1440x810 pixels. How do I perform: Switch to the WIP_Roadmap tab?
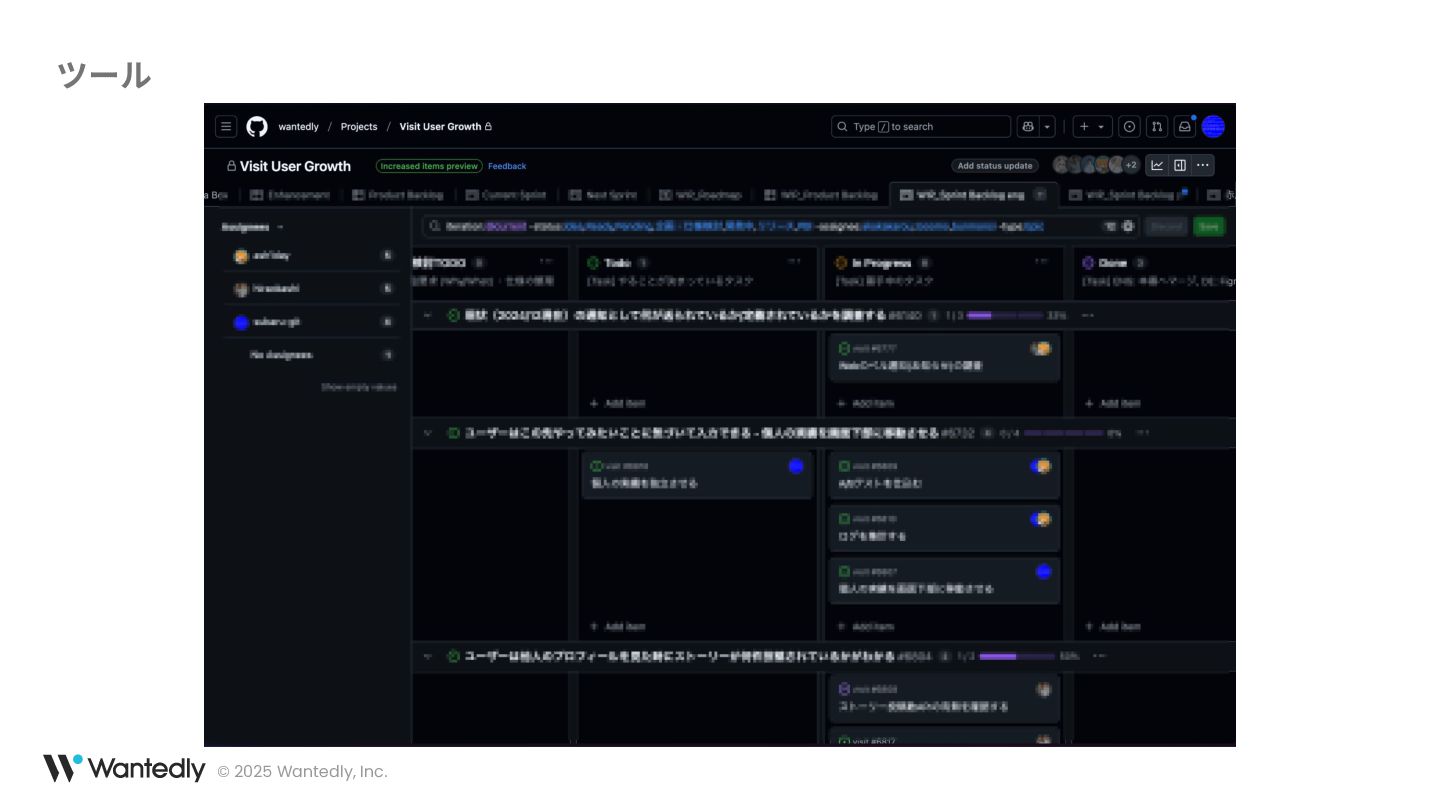tap(699, 195)
